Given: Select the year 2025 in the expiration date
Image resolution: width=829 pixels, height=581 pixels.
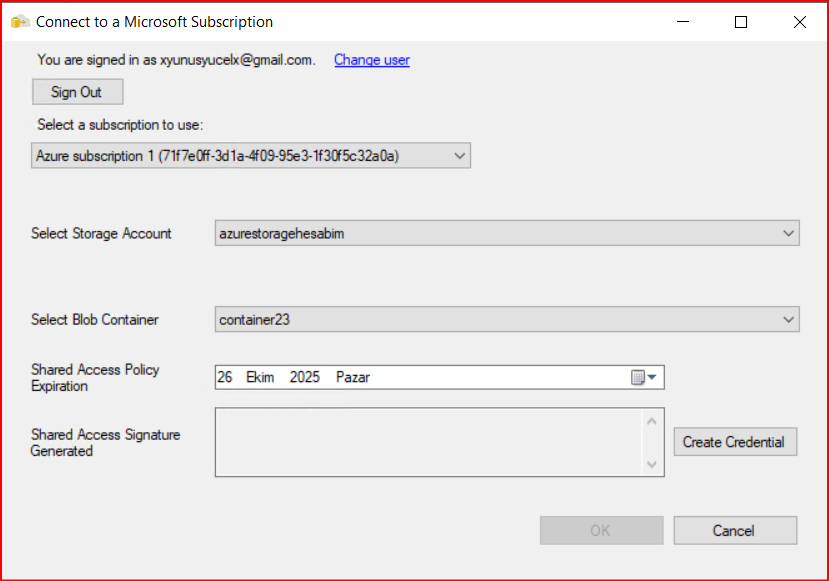Looking at the screenshot, I should [305, 378].
